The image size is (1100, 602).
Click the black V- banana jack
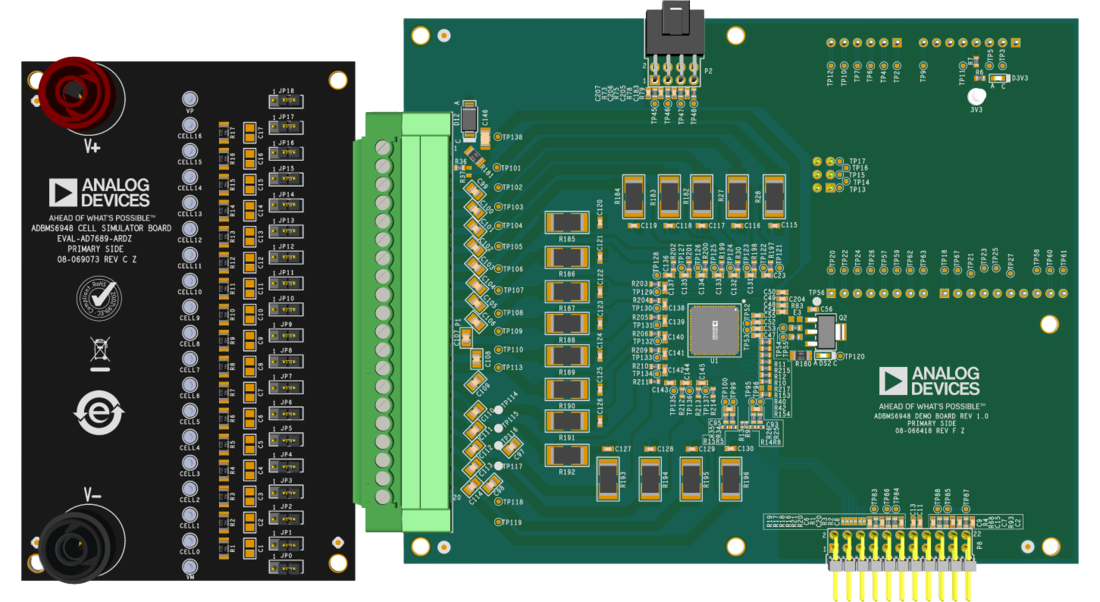coord(74,547)
